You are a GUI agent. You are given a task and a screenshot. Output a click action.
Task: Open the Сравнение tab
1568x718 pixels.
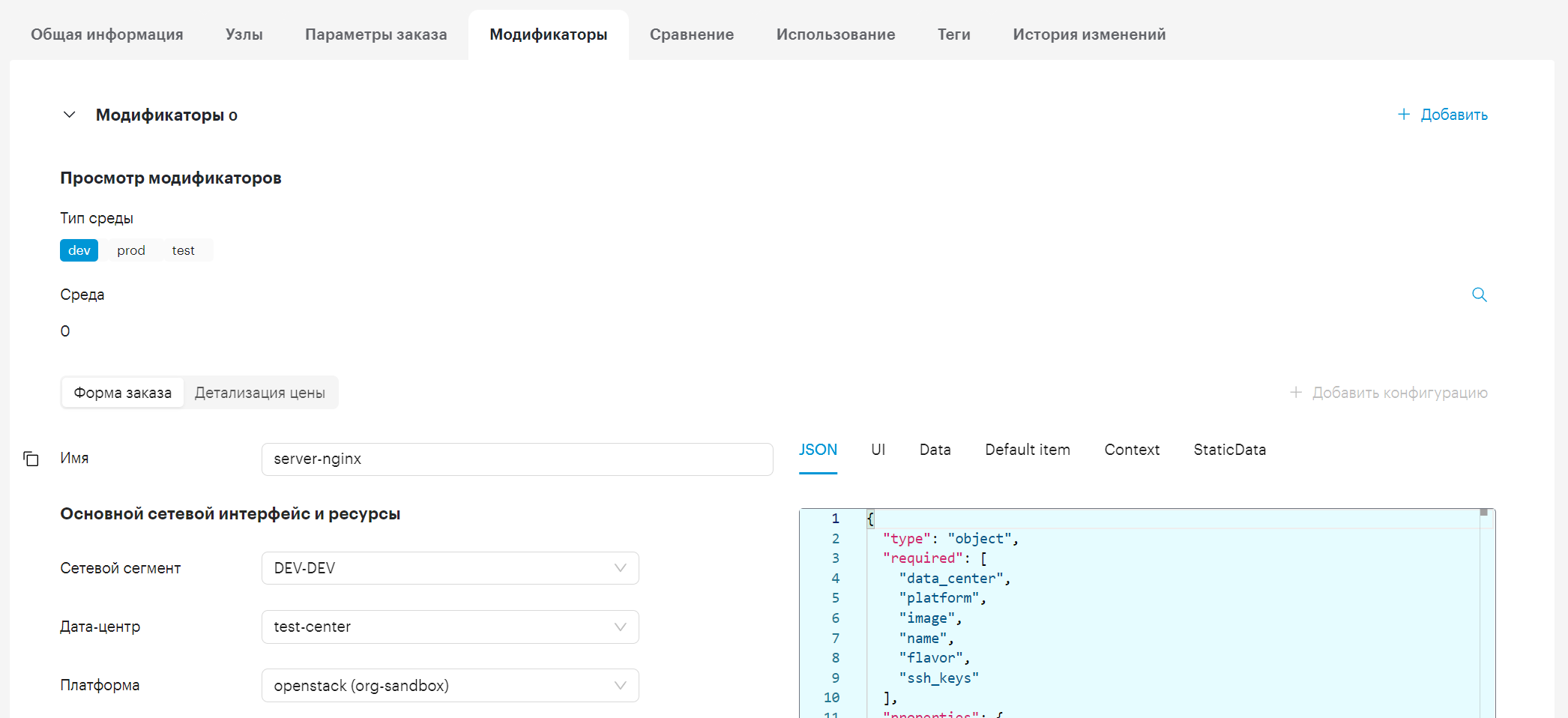pyautogui.click(x=692, y=34)
